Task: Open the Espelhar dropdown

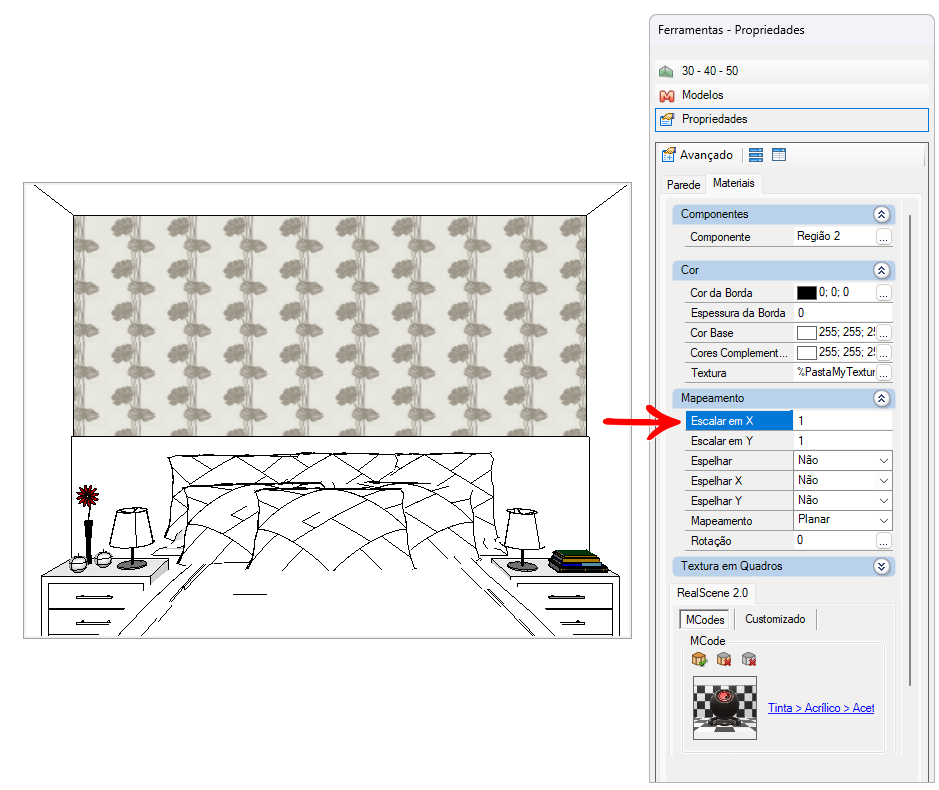Action: point(883,461)
